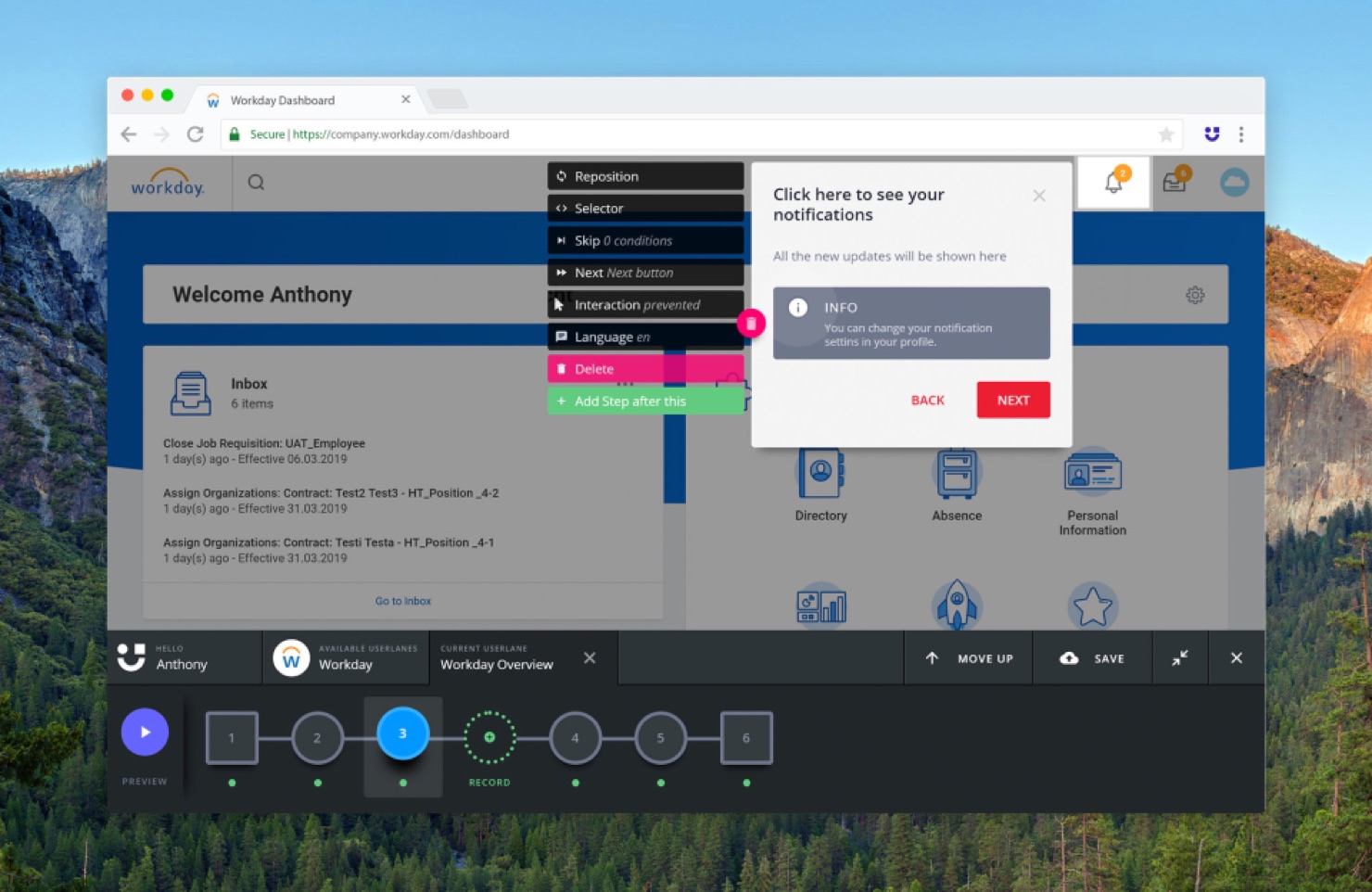Viewport: 1372px width, 892px height.
Task: Toggle Interaction prevented option
Action: pyautogui.click(x=645, y=304)
